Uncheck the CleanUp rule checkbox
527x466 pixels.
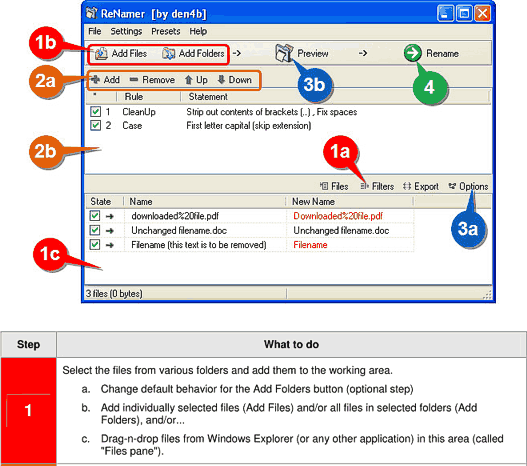95,112
